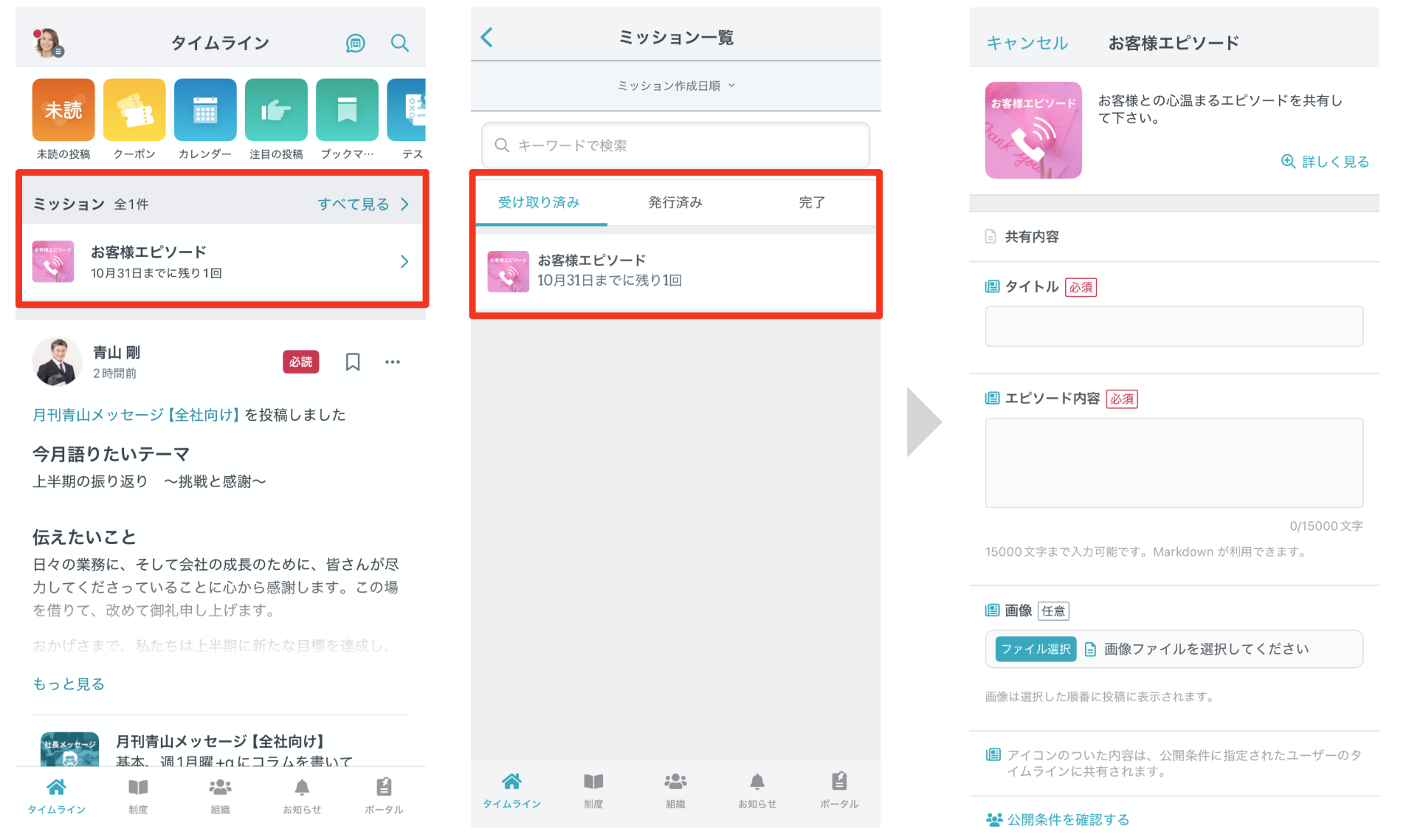Open the yellow クーポン coupon icon
The image size is (1423, 840).
coord(134,110)
